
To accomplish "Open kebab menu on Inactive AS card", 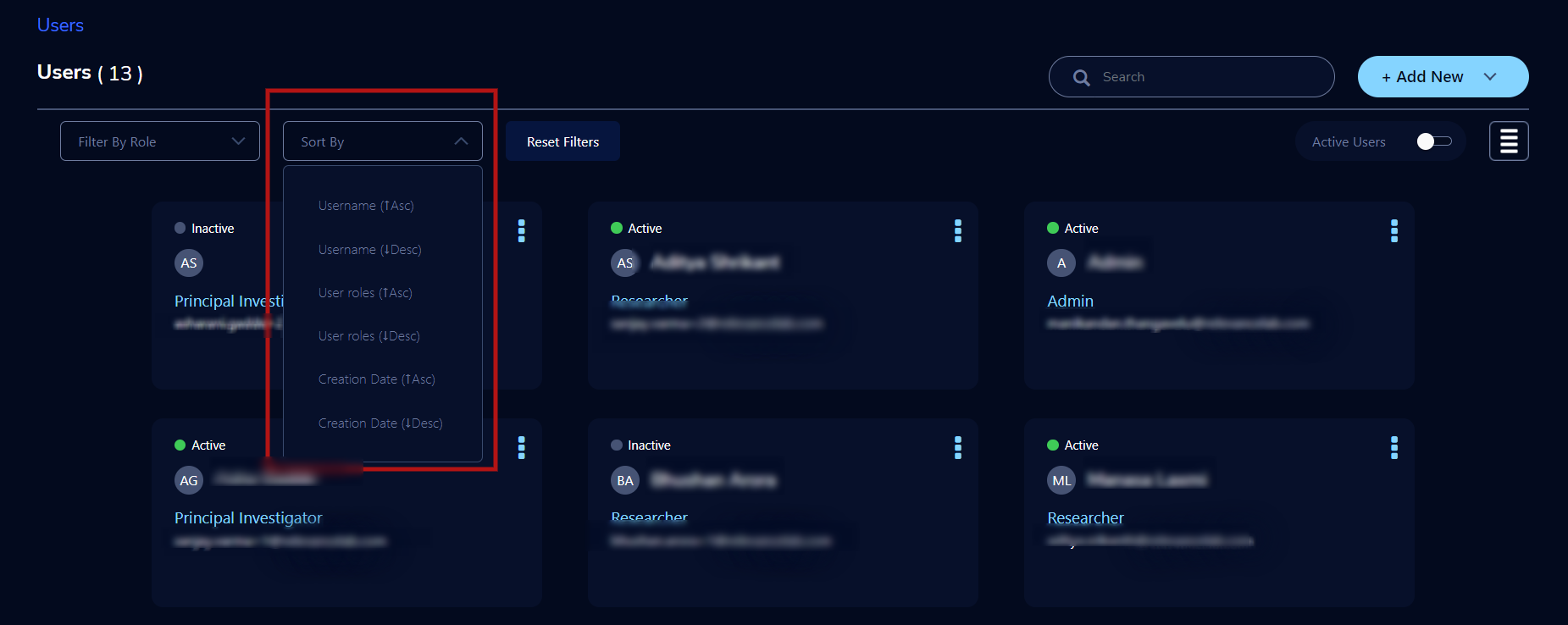I will coord(521,230).
